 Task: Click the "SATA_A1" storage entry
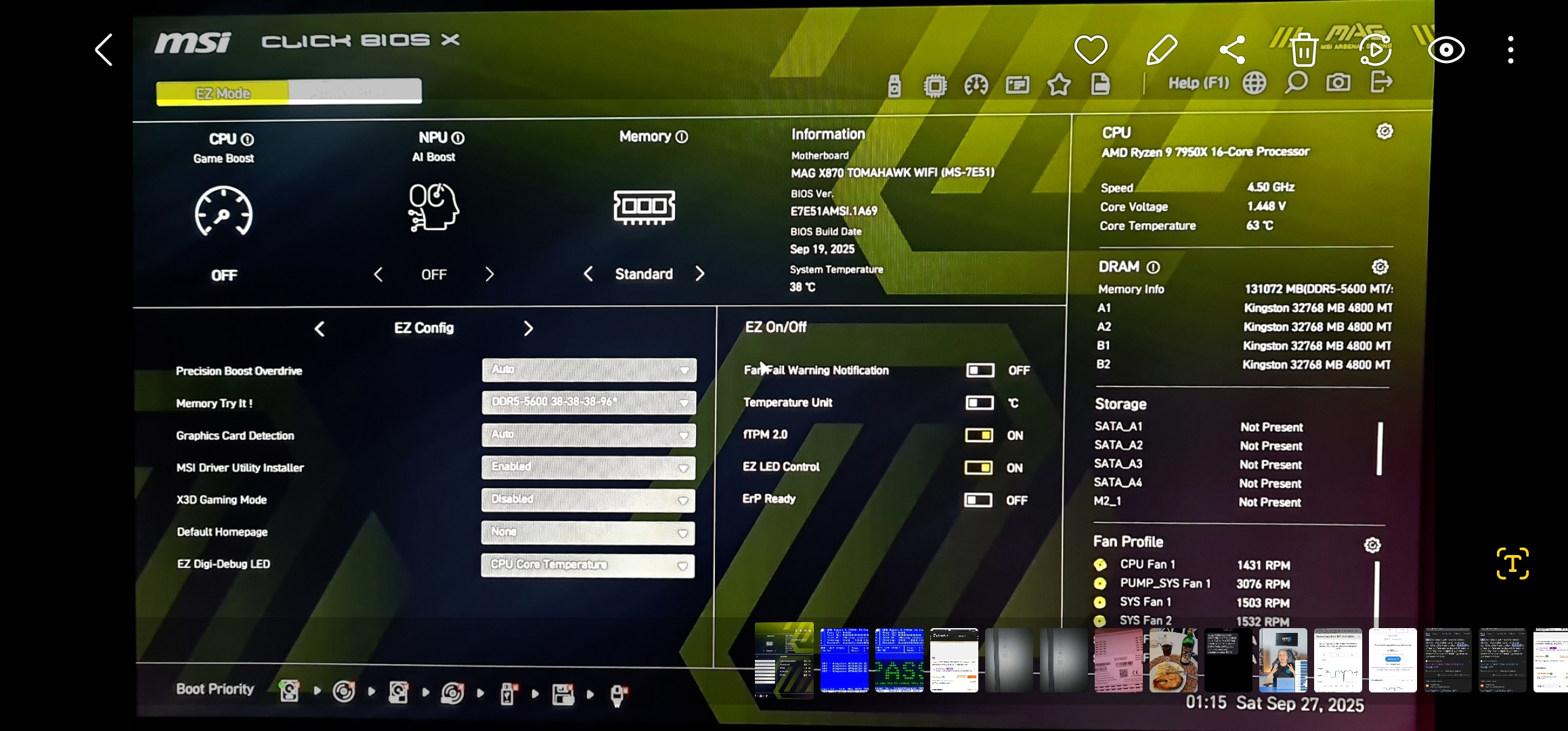point(1118,426)
